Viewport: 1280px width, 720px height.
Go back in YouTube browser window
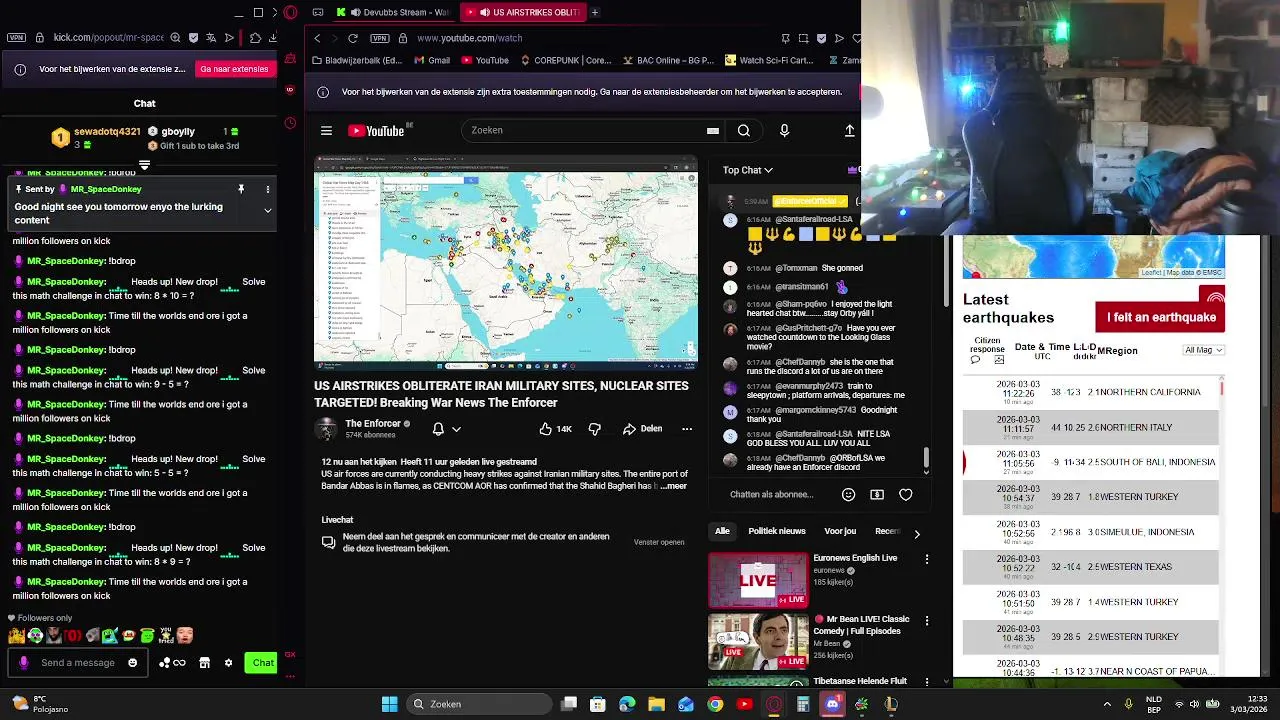[x=317, y=38]
